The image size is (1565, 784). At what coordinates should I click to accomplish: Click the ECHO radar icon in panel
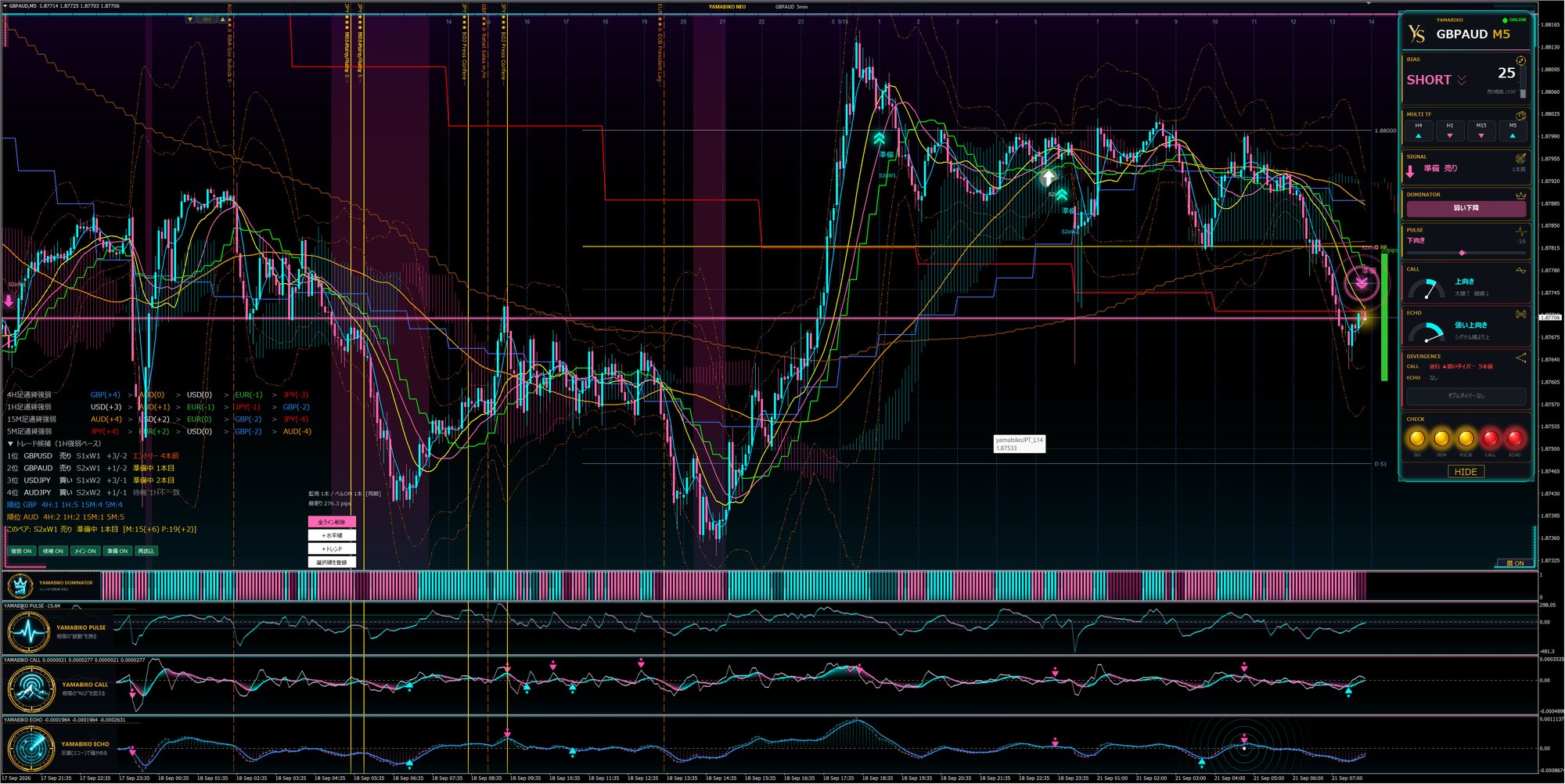click(1520, 314)
